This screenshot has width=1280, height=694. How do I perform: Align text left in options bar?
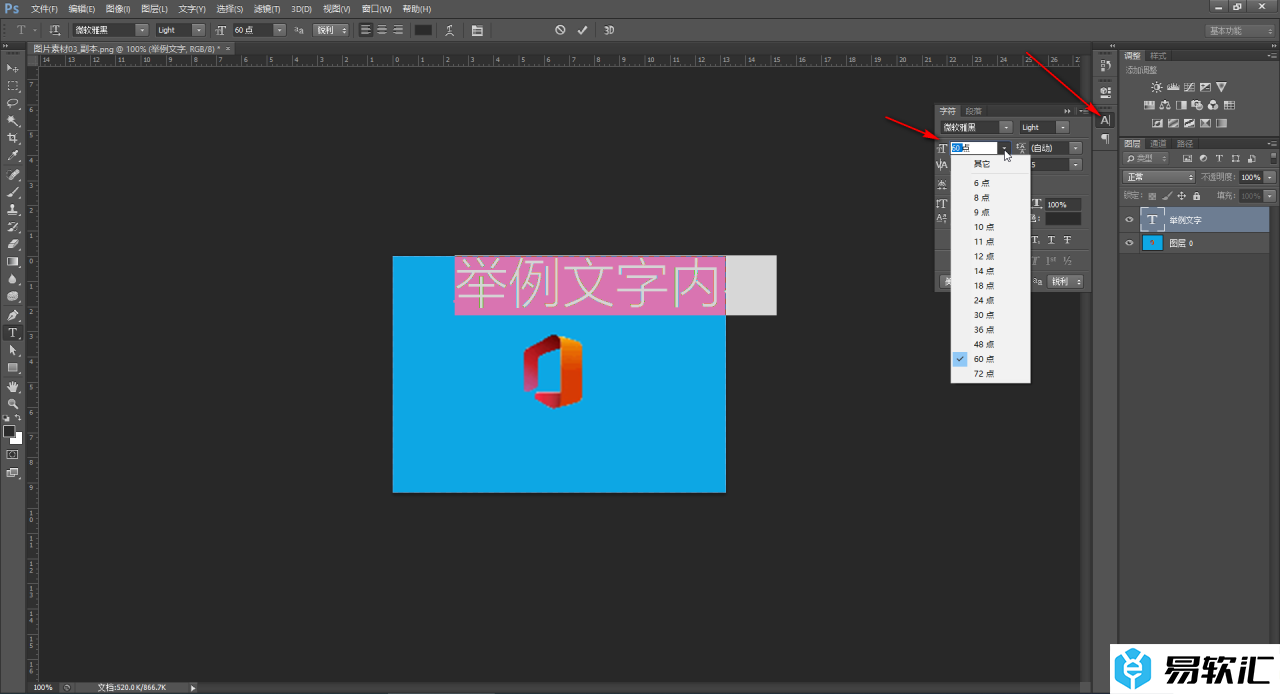(x=366, y=30)
